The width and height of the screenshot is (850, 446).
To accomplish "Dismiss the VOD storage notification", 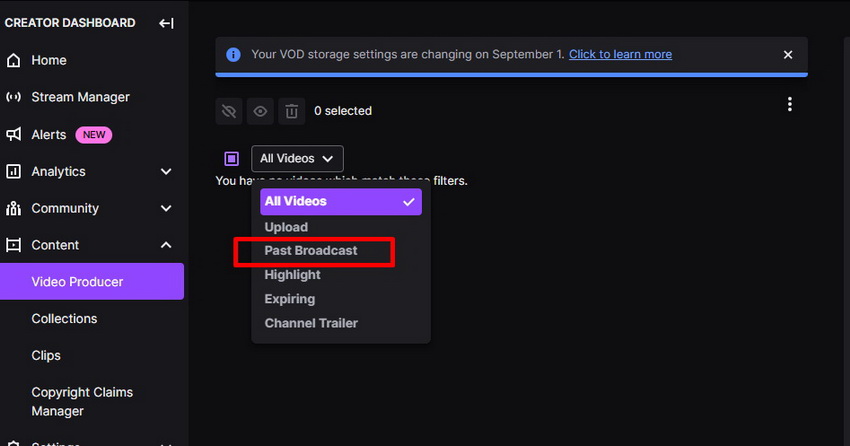I will [x=788, y=55].
